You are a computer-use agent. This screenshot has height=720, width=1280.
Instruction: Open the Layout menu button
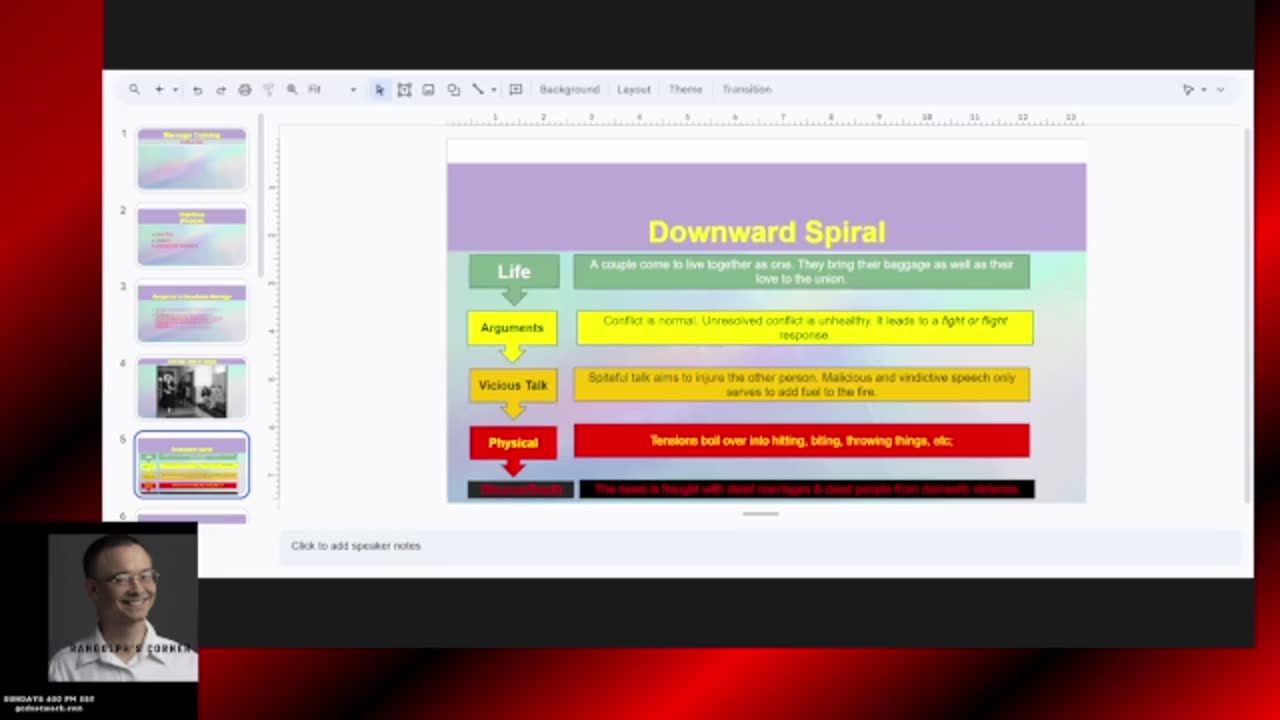click(x=634, y=89)
